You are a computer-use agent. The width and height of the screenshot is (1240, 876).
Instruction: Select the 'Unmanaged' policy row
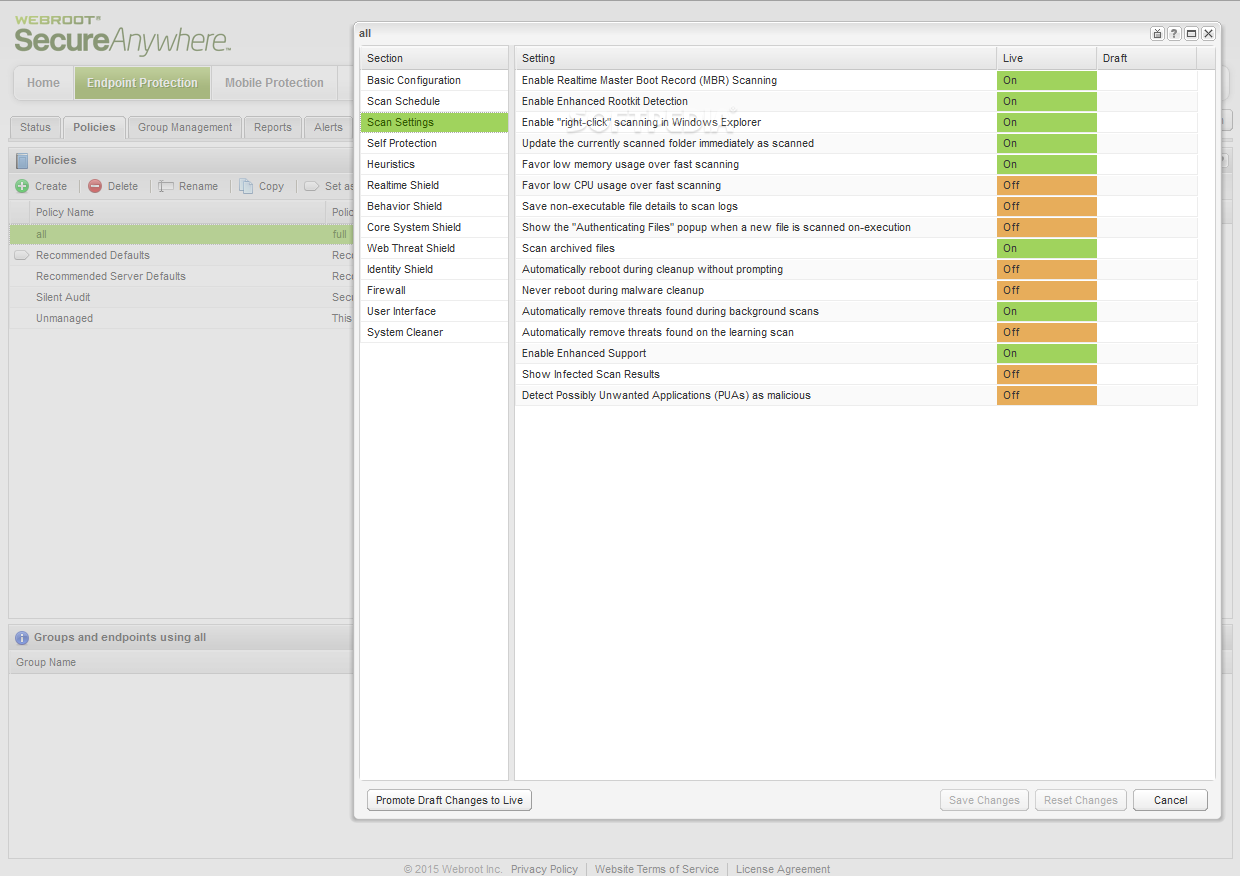click(181, 318)
